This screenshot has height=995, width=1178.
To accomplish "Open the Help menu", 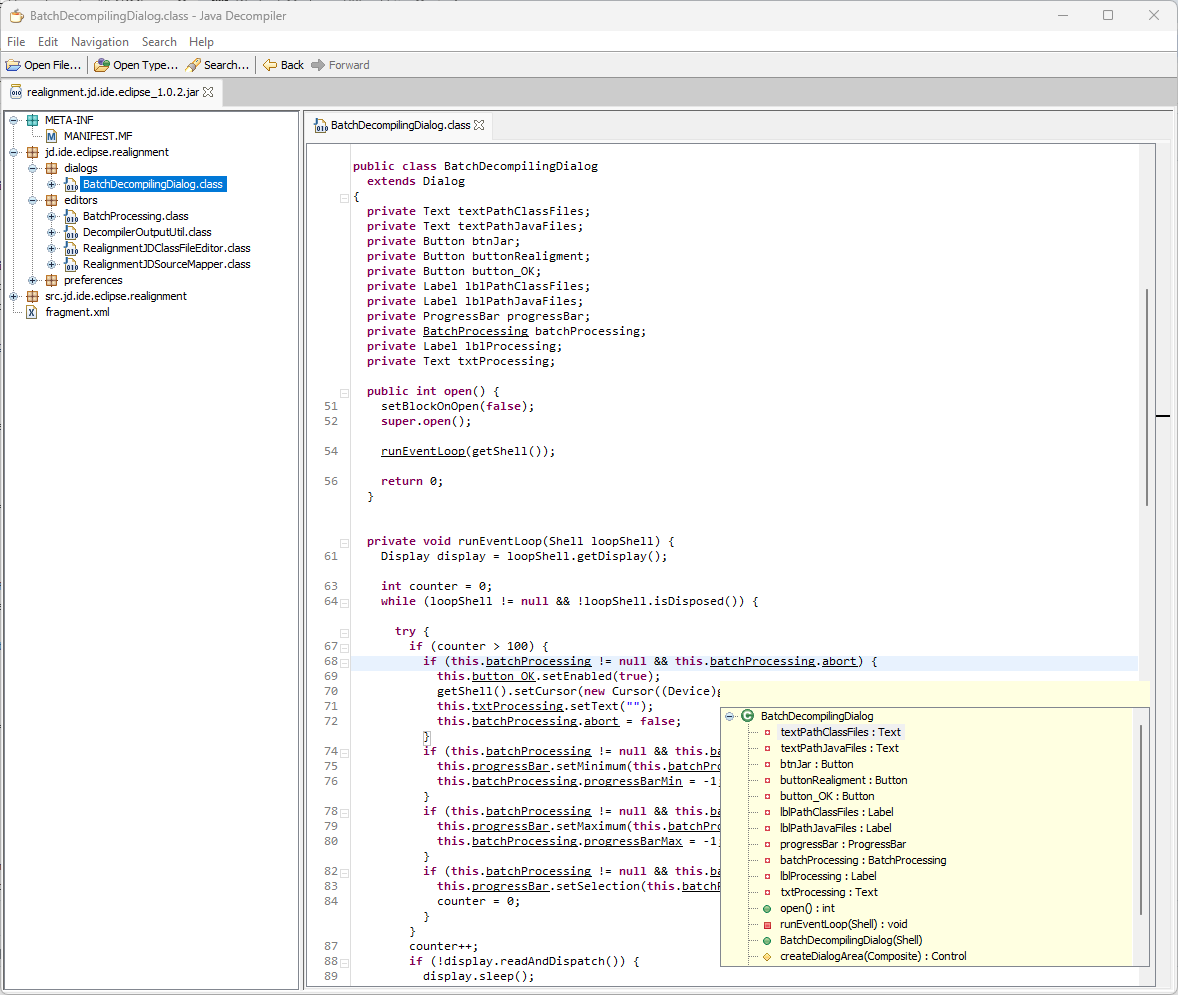I will [x=201, y=42].
